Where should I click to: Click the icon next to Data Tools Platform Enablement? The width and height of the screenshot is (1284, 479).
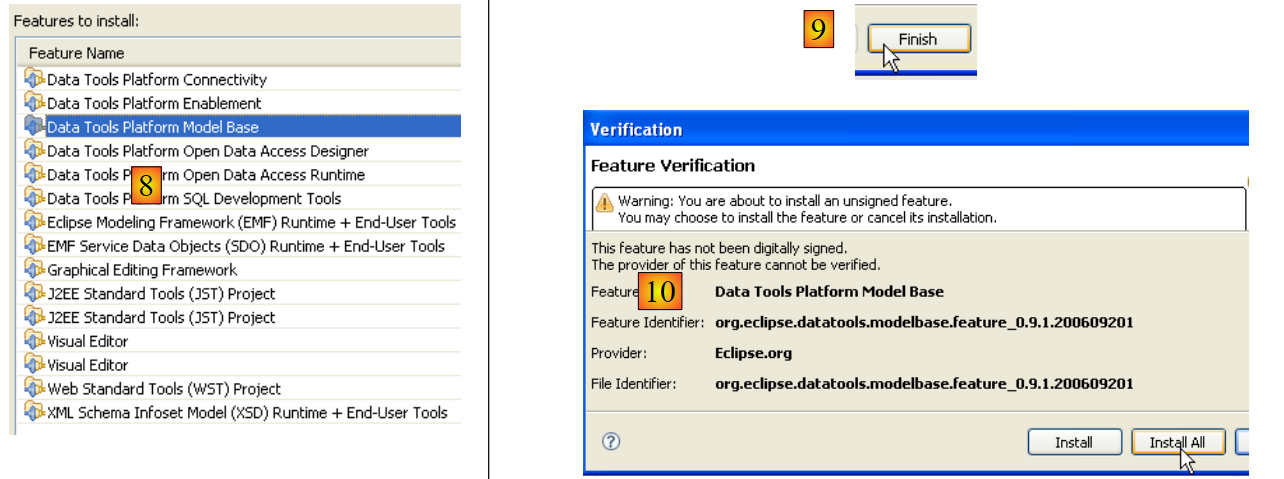pyautogui.click(x=35, y=103)
